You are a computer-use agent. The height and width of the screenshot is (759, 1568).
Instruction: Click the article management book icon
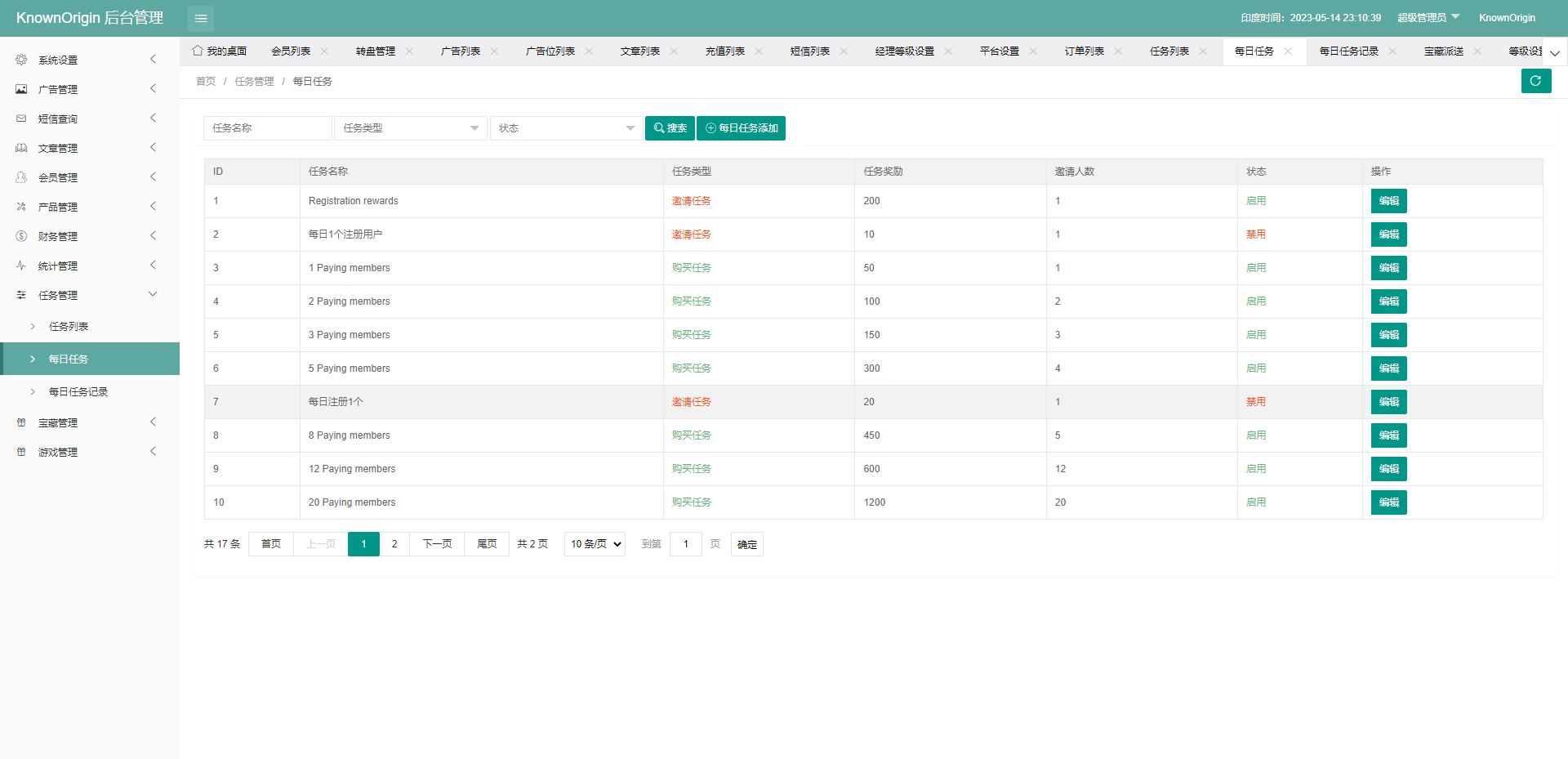(x=21, y=148)
